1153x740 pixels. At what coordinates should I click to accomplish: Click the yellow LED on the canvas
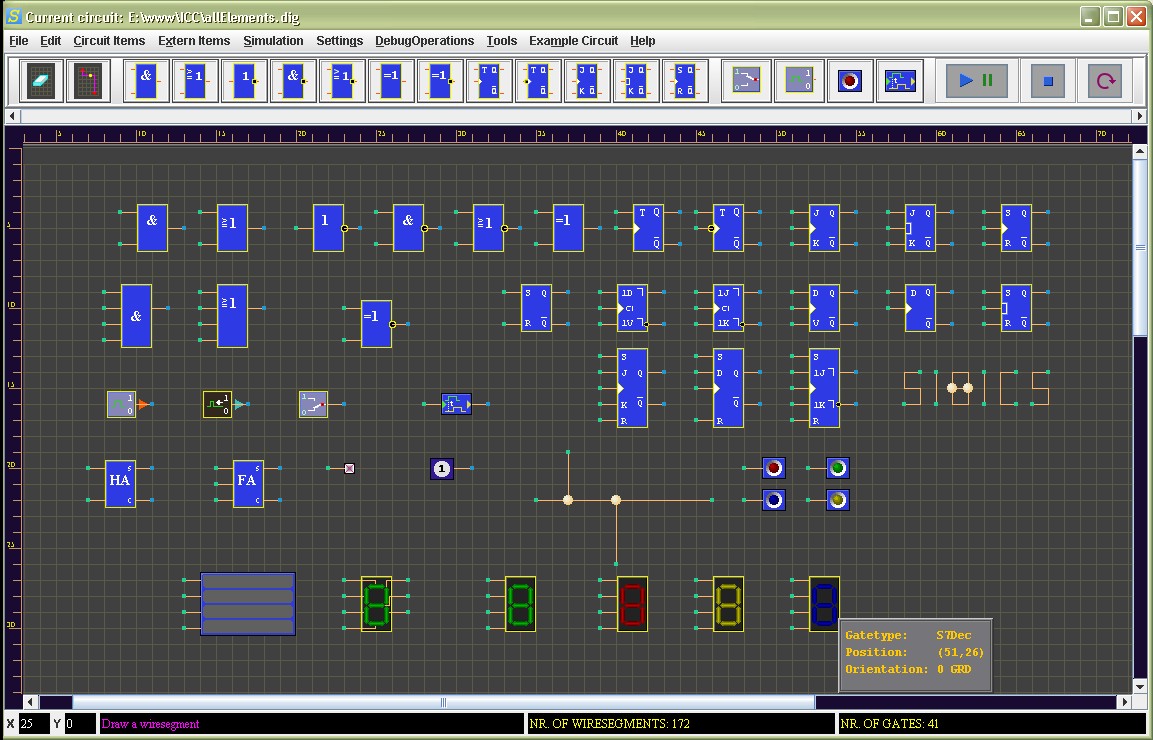coord(838,500)
